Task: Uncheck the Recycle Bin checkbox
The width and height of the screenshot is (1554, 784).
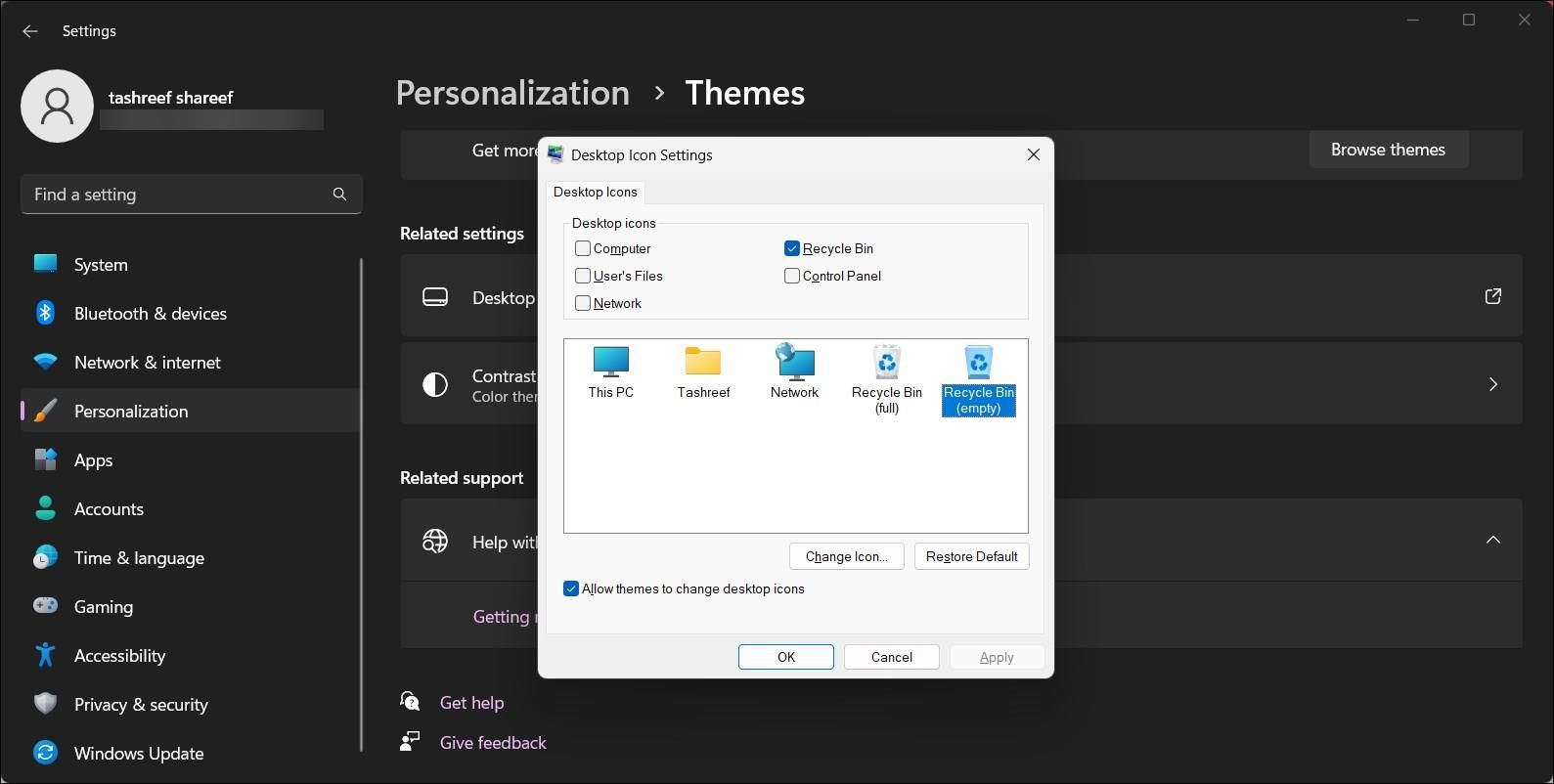Action: pos(792,248)
